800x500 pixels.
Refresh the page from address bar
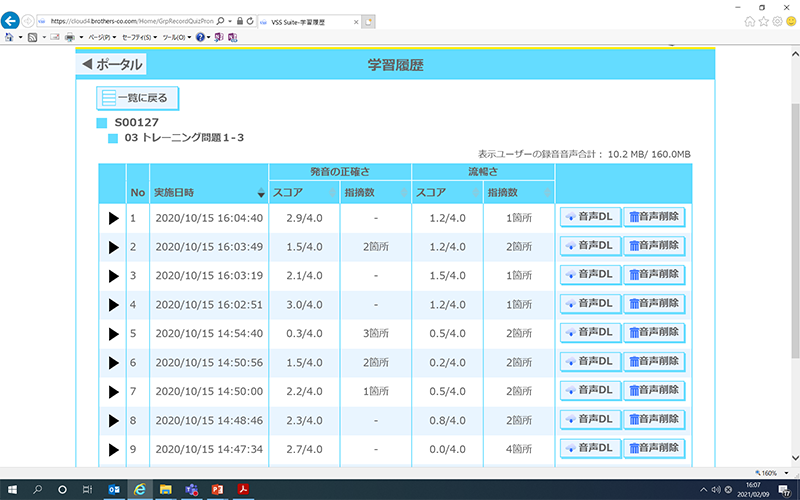pyautogui.click(x=251, y=20)
